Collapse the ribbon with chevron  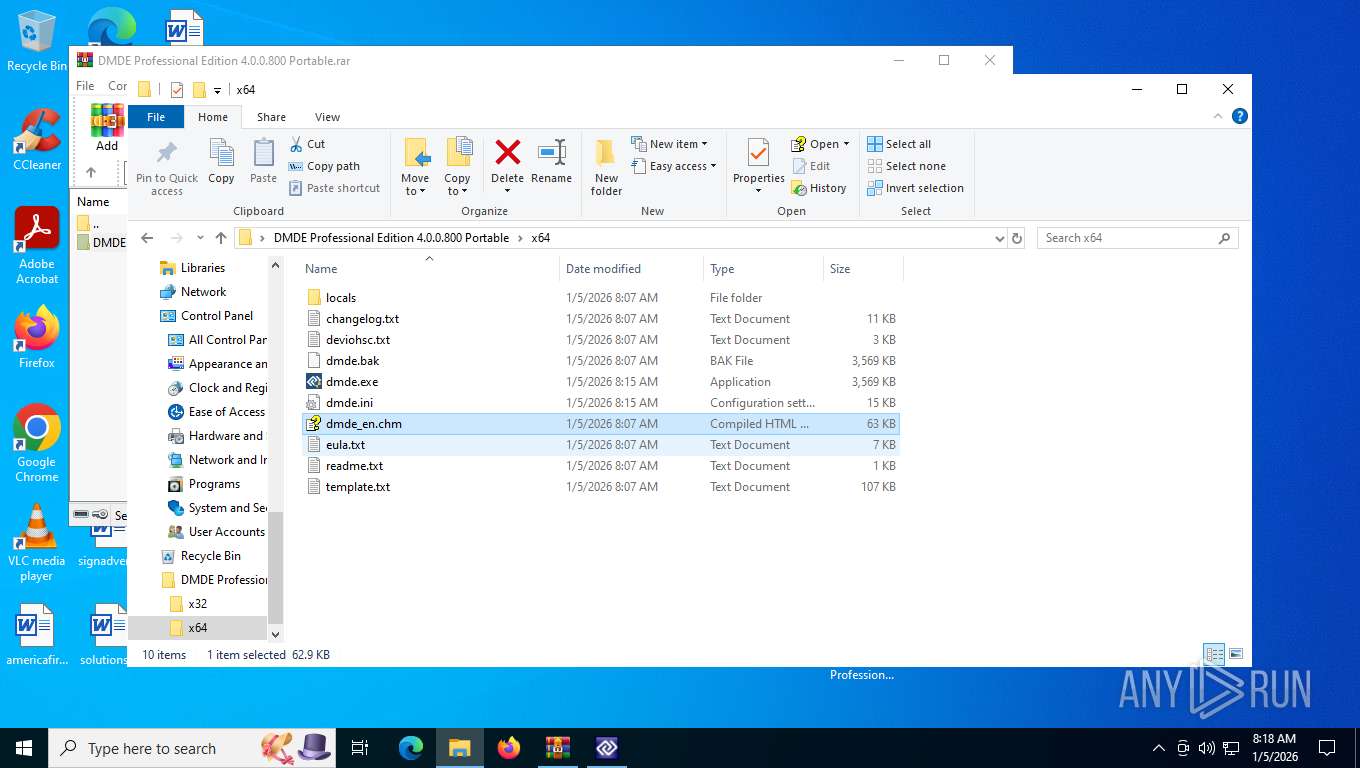coord(1219,117)
